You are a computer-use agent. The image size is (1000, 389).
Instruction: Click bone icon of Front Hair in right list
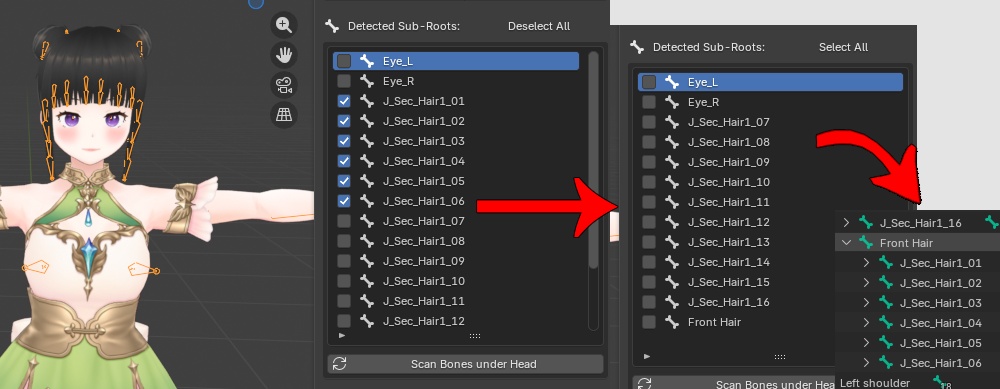tap(672, 322)
